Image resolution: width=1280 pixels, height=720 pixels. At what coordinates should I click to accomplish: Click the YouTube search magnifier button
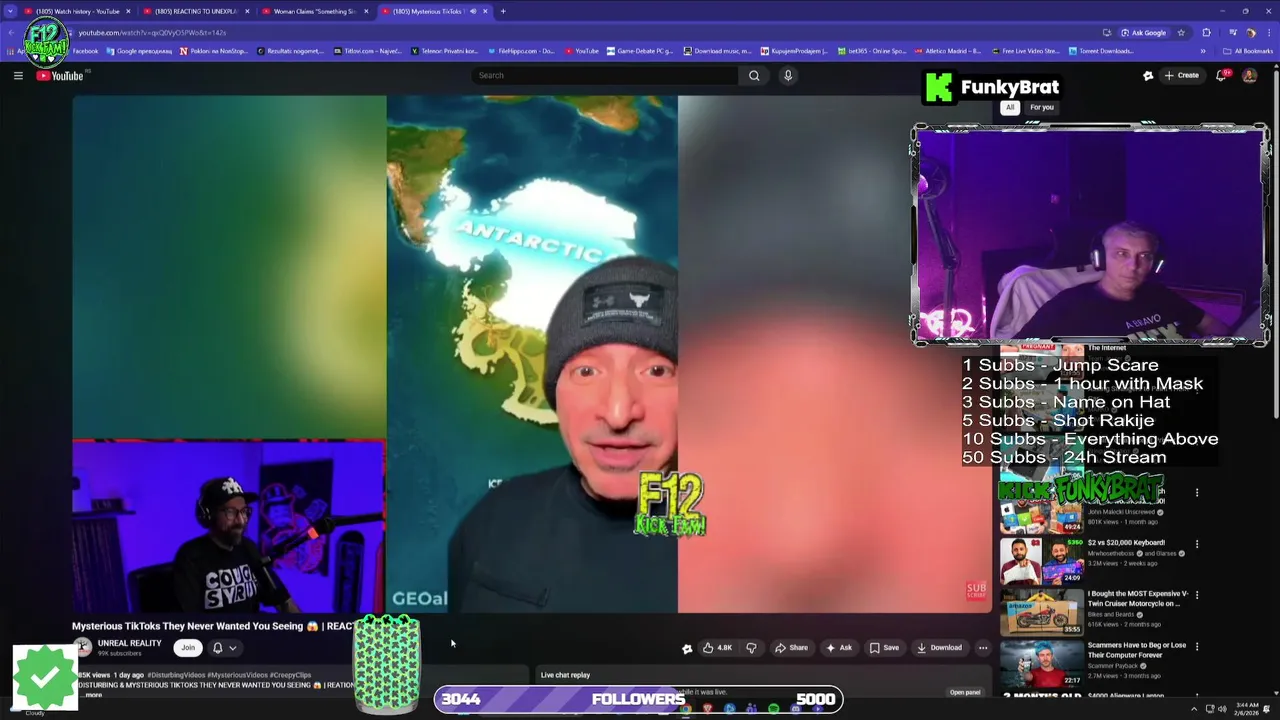click(754, 75)
